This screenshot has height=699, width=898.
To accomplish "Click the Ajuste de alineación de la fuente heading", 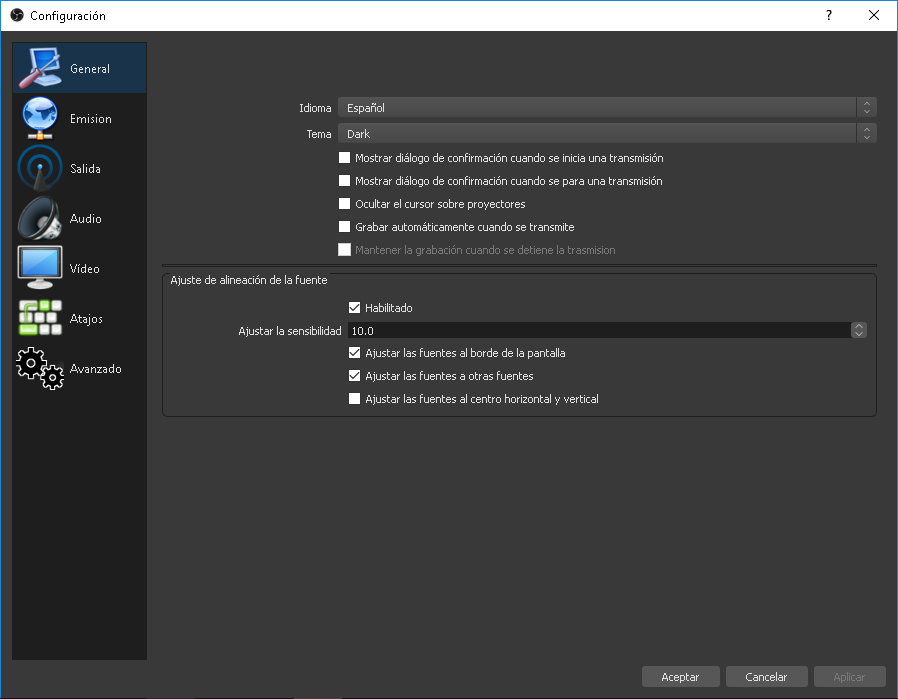I will [x=249, y=280].
